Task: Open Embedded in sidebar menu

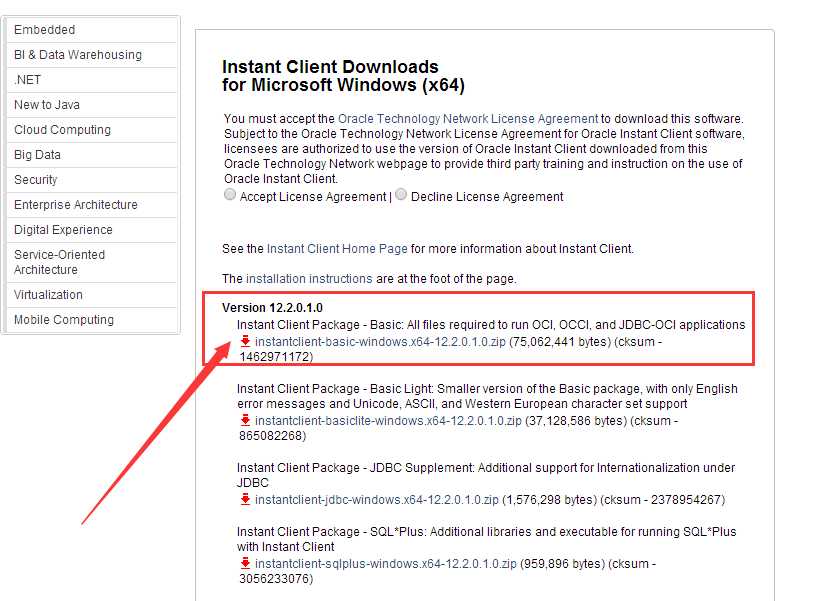Action: pyautogui.click(x=92, y=30)
